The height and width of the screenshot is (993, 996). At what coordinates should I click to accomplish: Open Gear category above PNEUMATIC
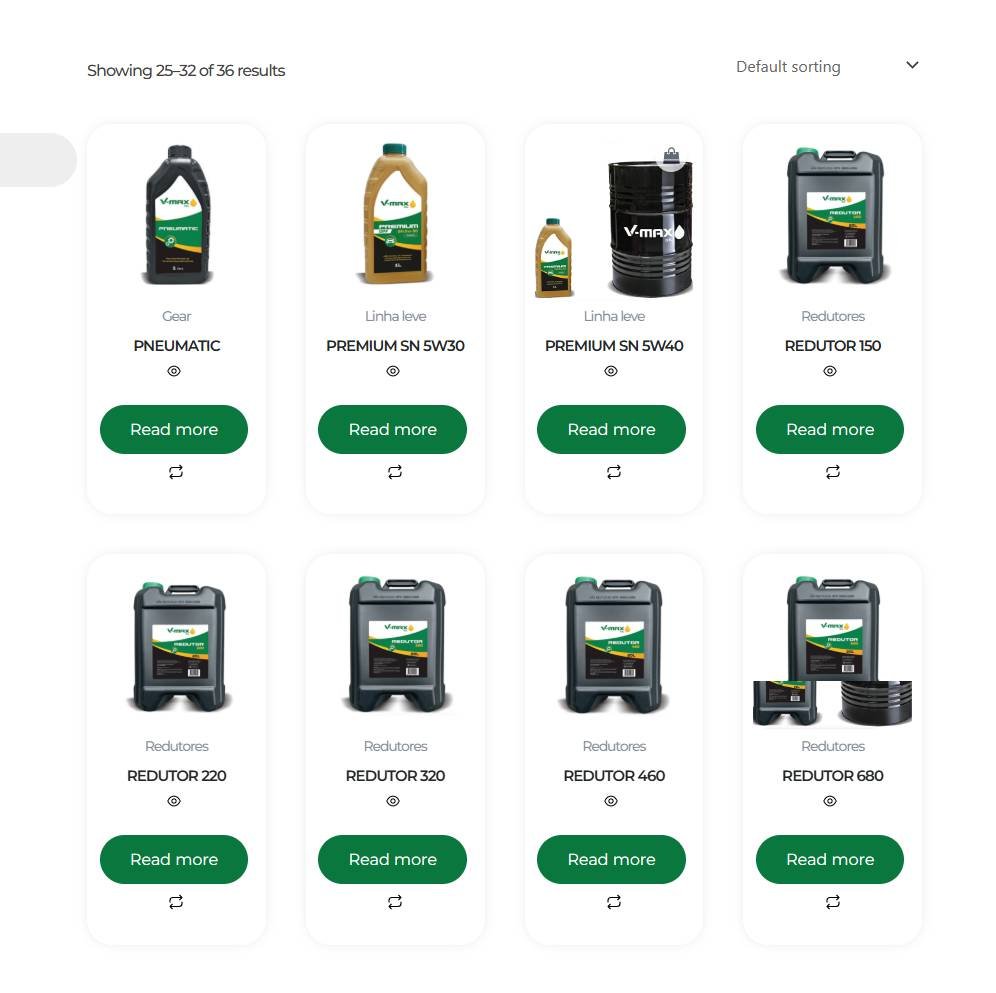(177, 316)
